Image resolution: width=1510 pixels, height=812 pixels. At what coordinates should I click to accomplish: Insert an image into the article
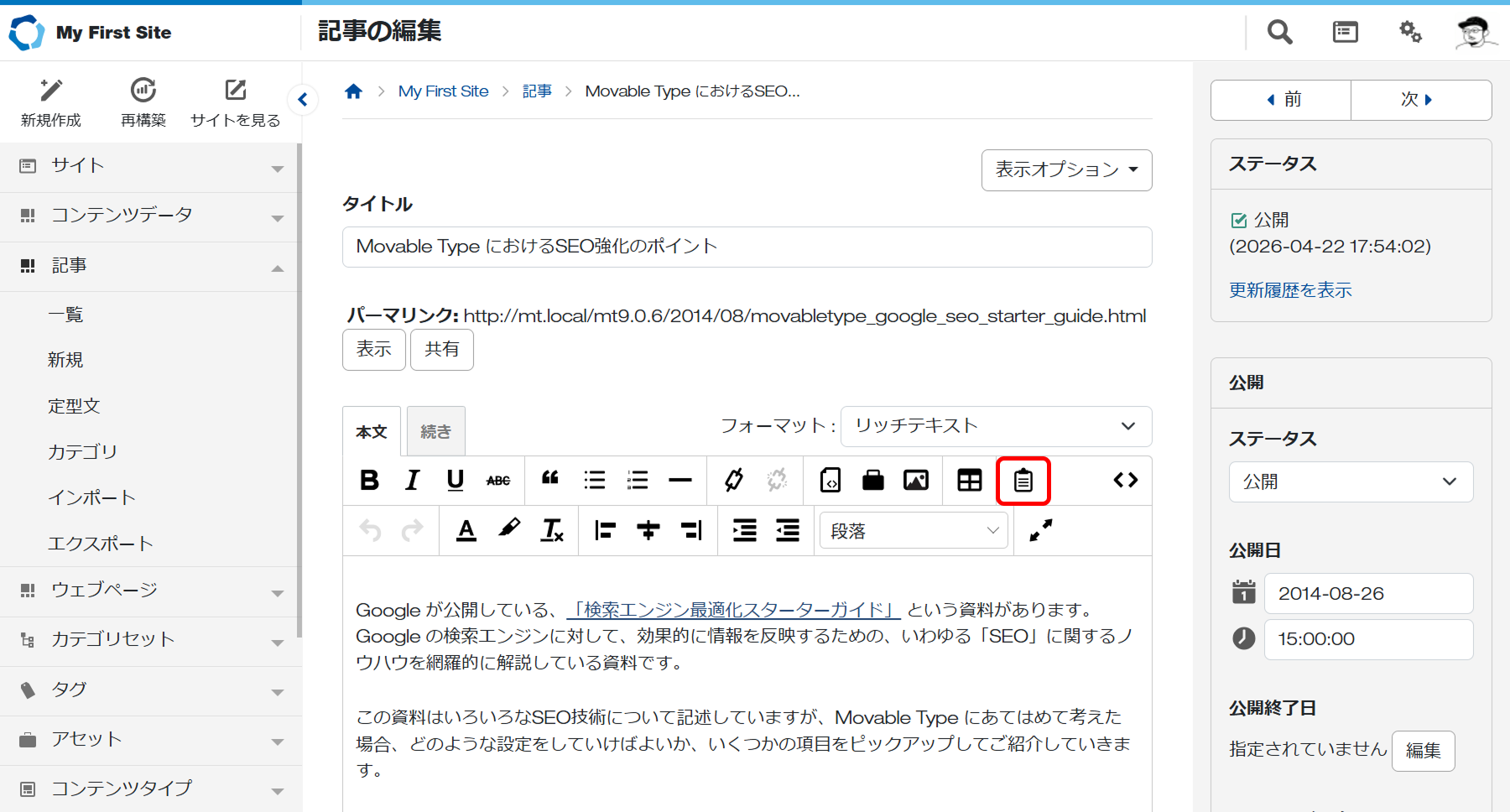tap(915, 480)
